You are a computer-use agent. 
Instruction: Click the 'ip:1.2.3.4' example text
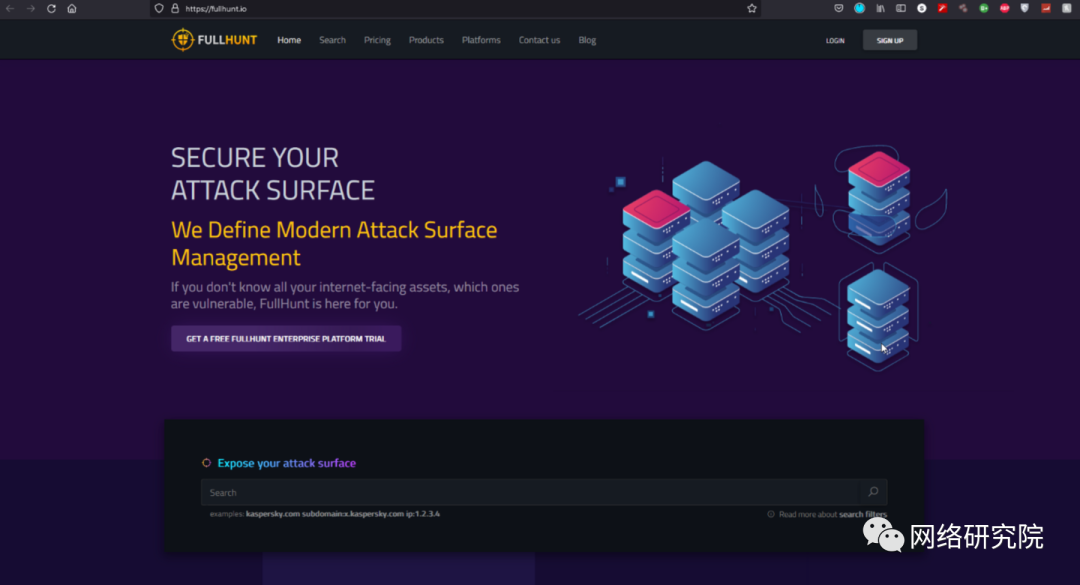click(423, 513)
